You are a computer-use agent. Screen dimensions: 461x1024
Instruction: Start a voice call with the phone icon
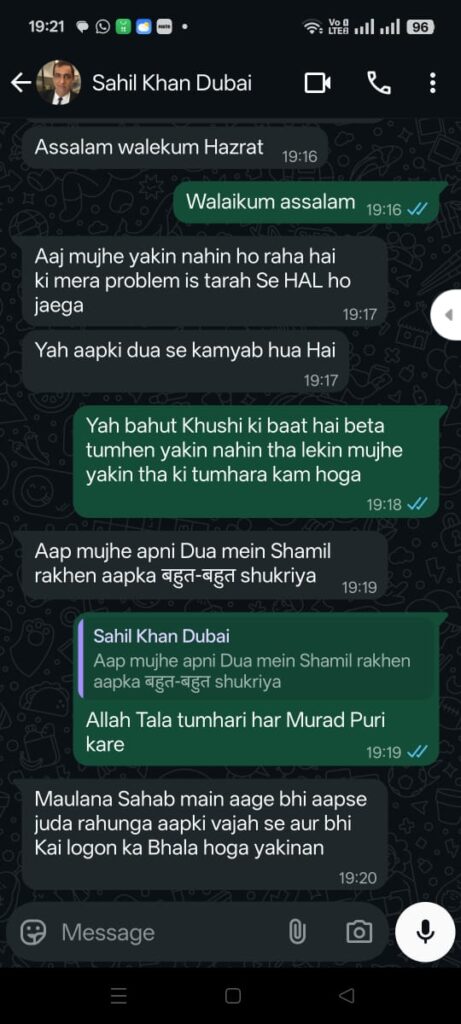(379, 83)
